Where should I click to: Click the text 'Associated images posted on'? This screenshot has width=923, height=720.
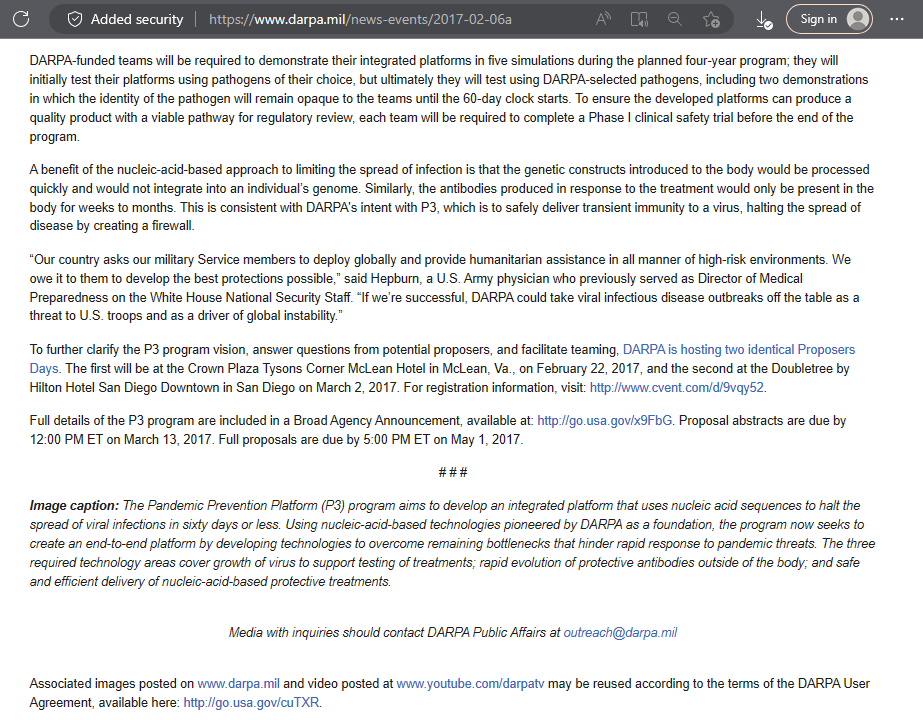(x=112, y=683)
